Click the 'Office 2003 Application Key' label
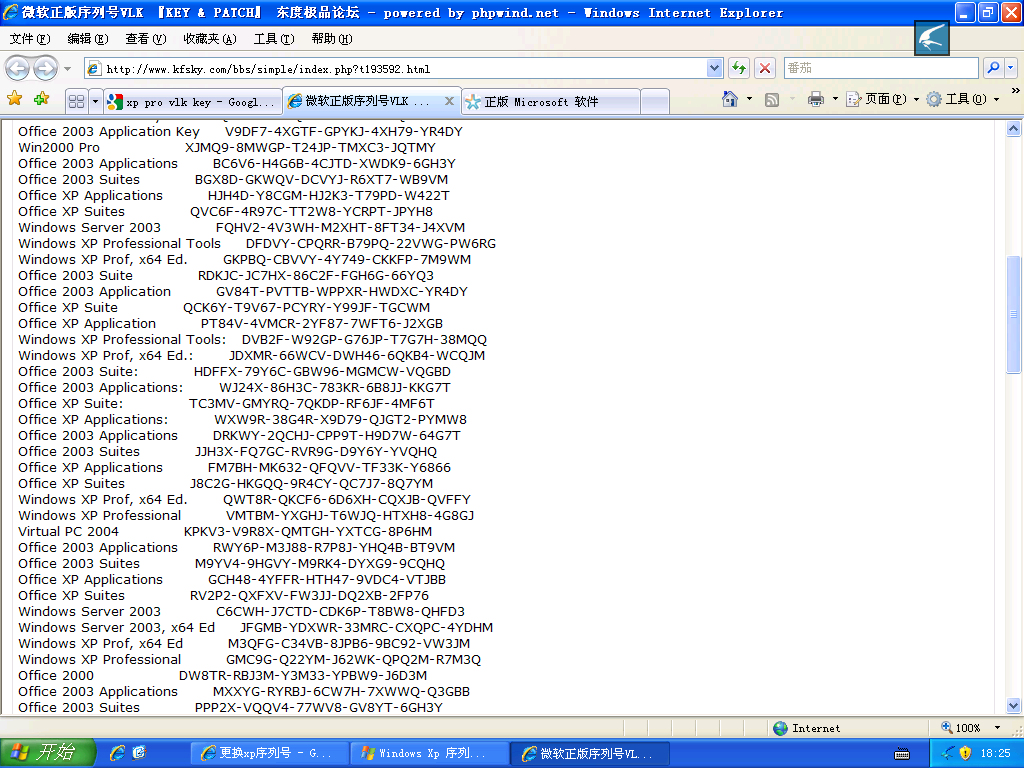 pos(109,131)
